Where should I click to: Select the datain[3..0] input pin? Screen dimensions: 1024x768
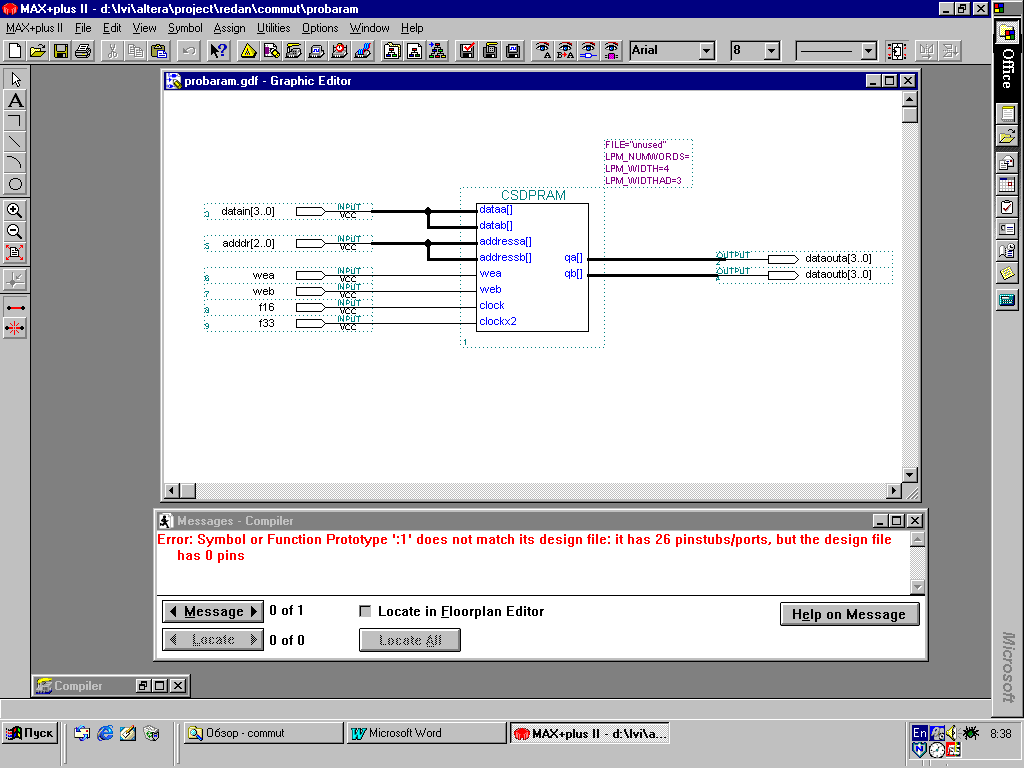click(288, 211)
